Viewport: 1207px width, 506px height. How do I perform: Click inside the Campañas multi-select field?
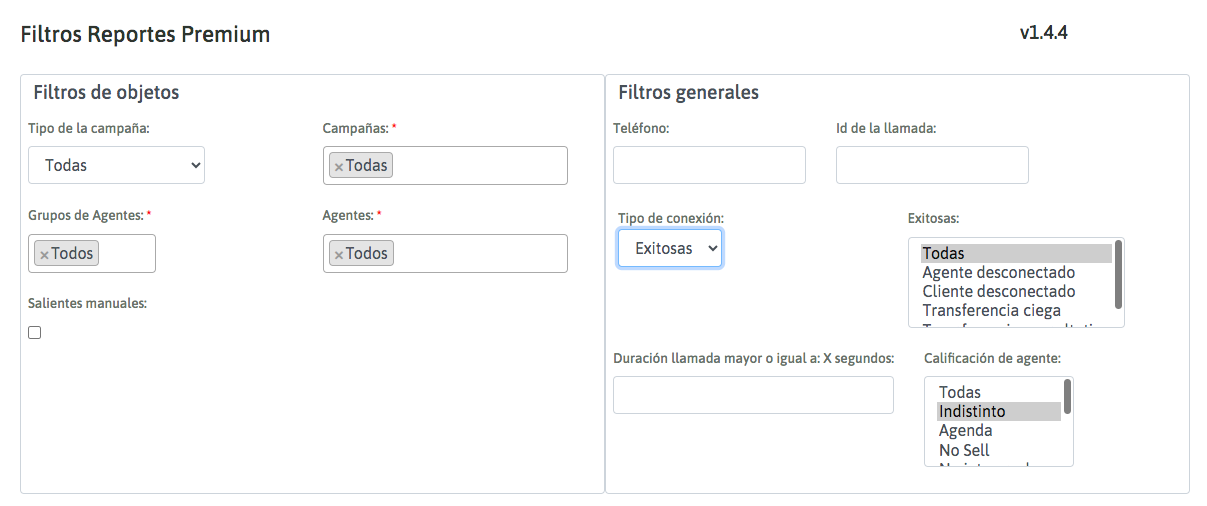coord(480,166)
